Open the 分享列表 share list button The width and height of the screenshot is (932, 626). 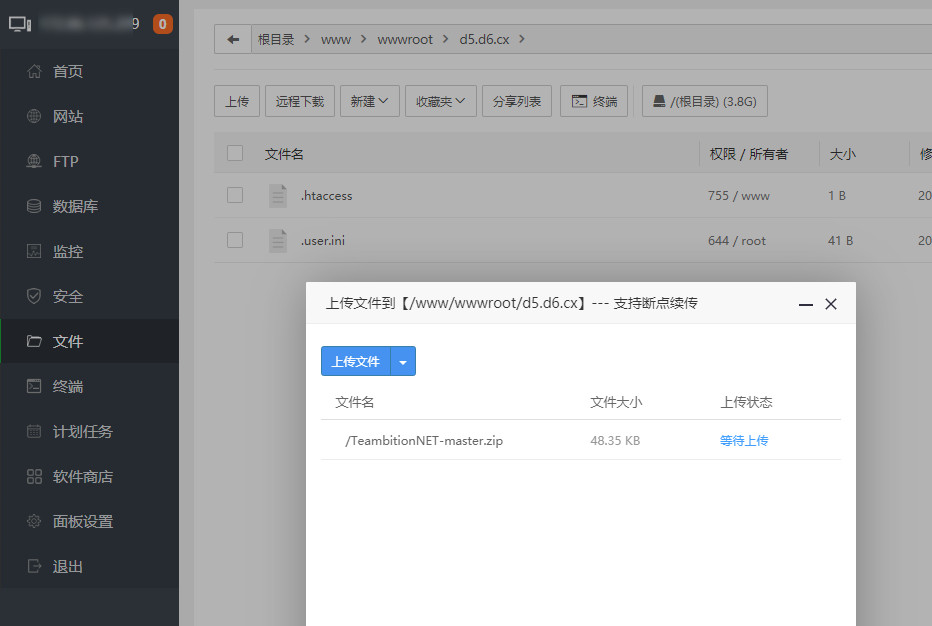[x=517, y=101]
